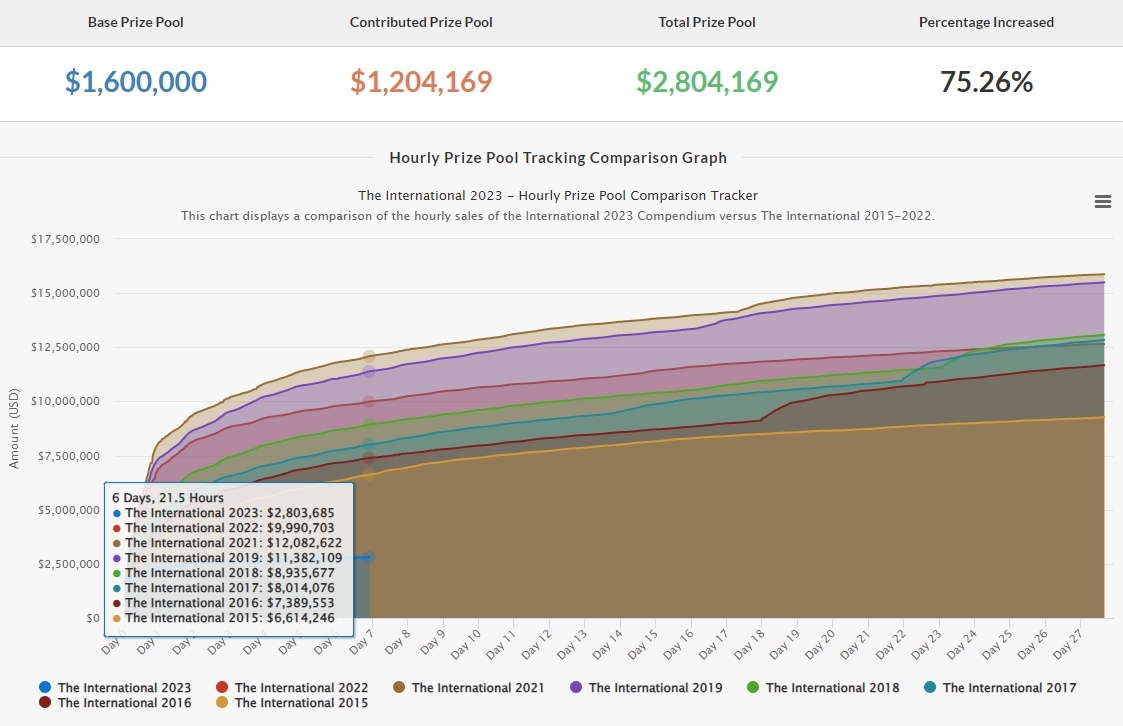
Task: Click tooltip row The International 2017: $8,014,076
Action: pyautogui.click(x=223, y=588)
